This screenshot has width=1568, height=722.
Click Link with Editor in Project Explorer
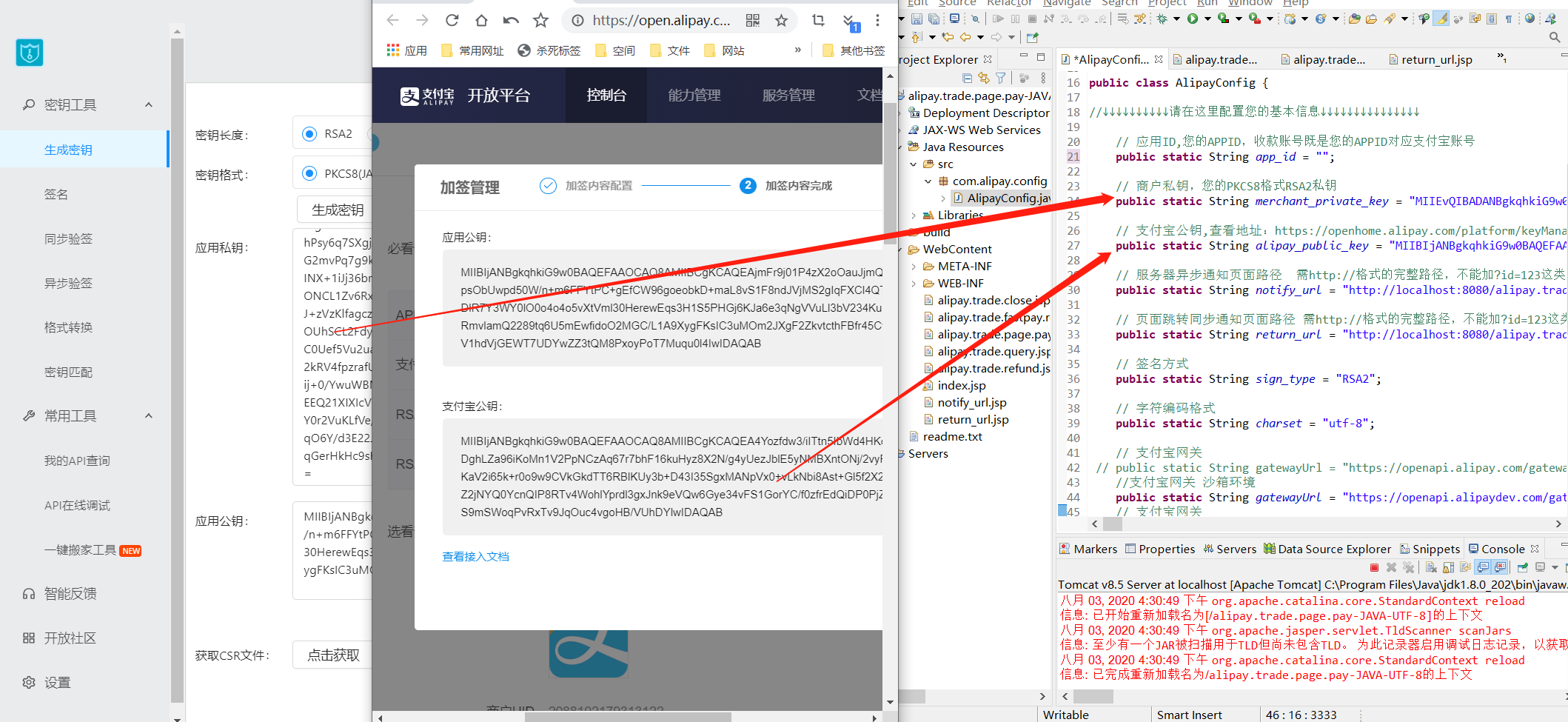pyautogui.click(x=984, y=78)
